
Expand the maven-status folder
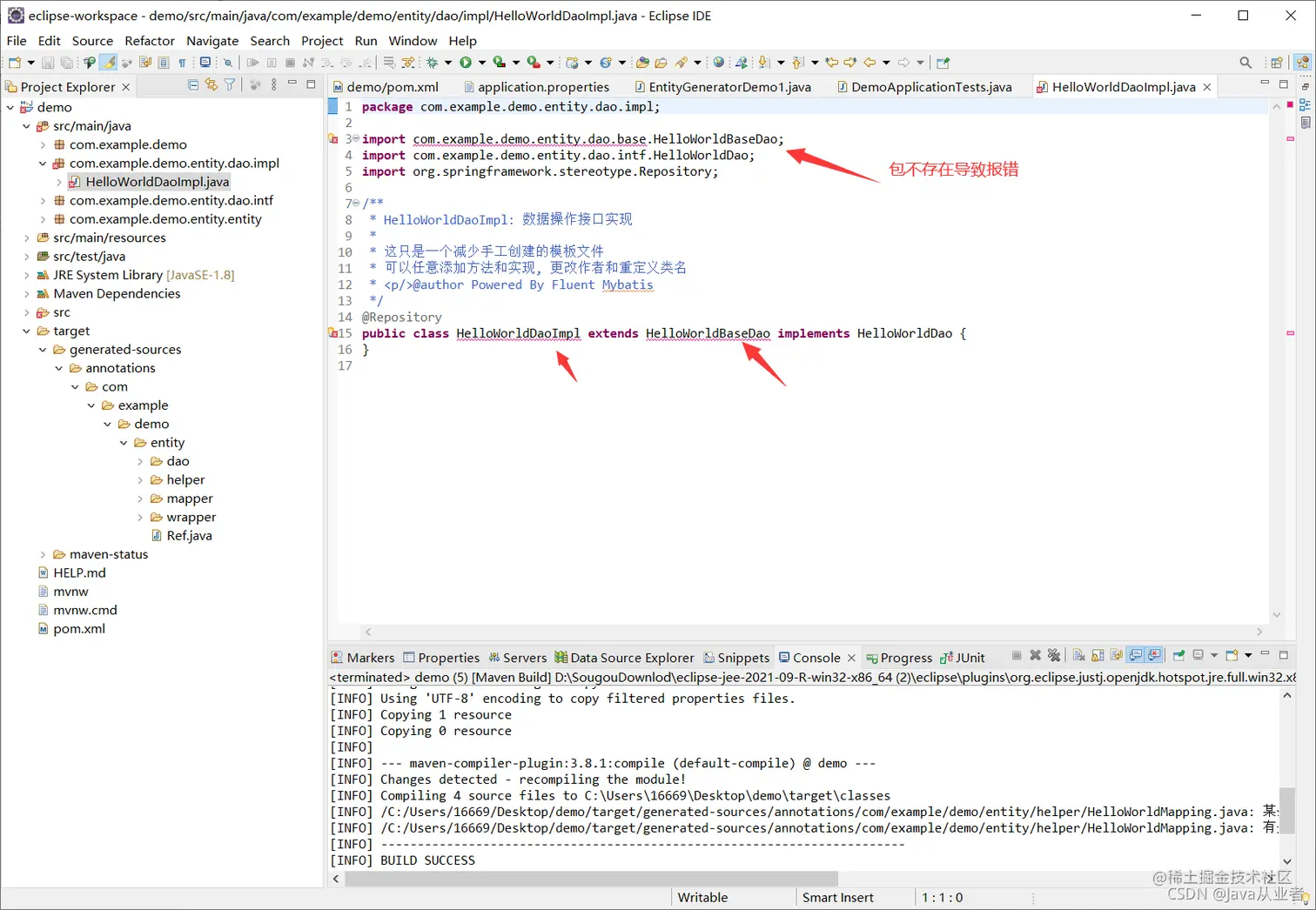click(x=43, y=554)
